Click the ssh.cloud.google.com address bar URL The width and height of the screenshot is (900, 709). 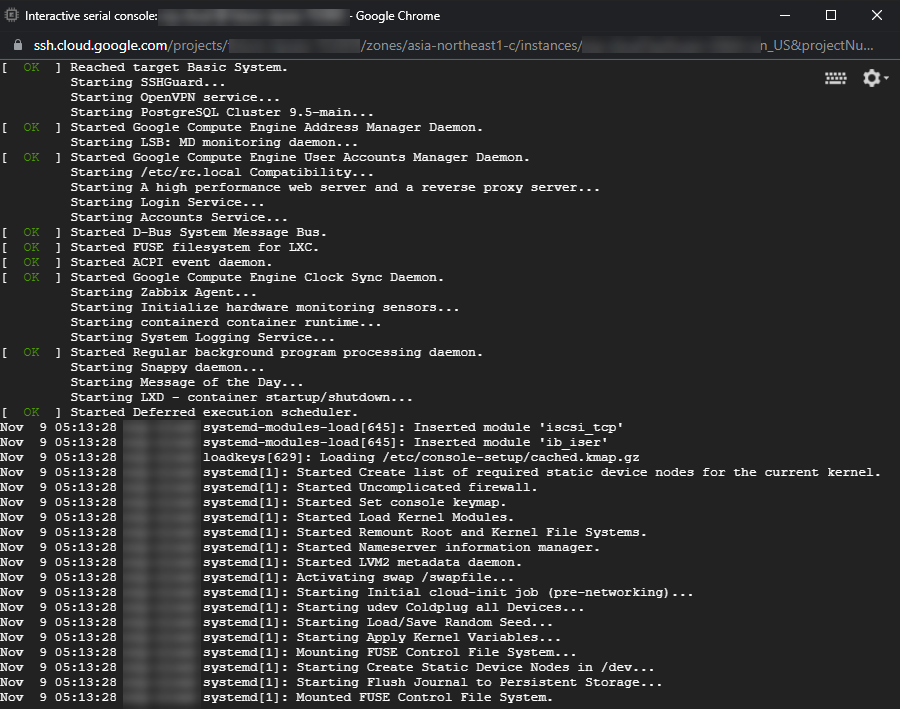(x=453, y=45)
